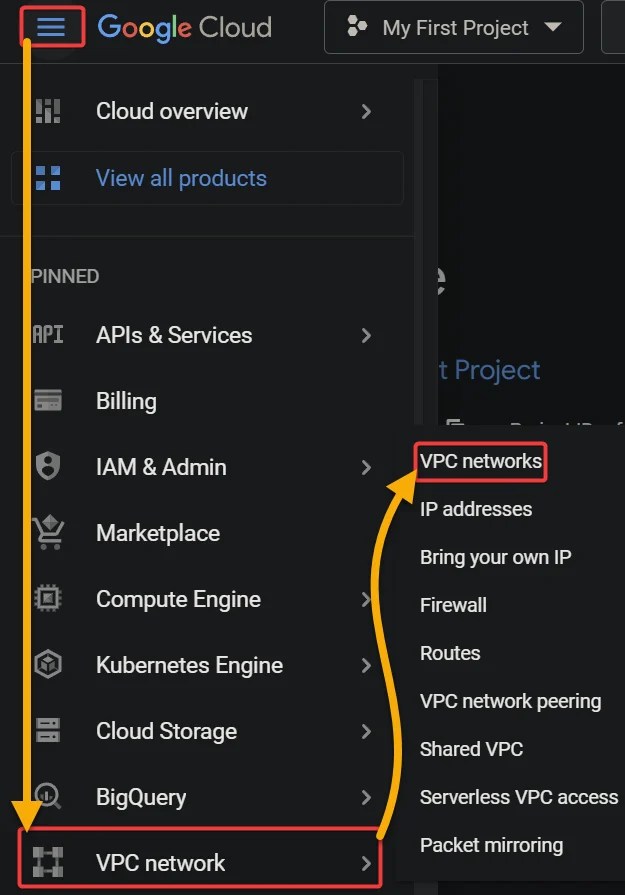Select Firewall in the submenu
625x895 pixels.
[453, 605]
